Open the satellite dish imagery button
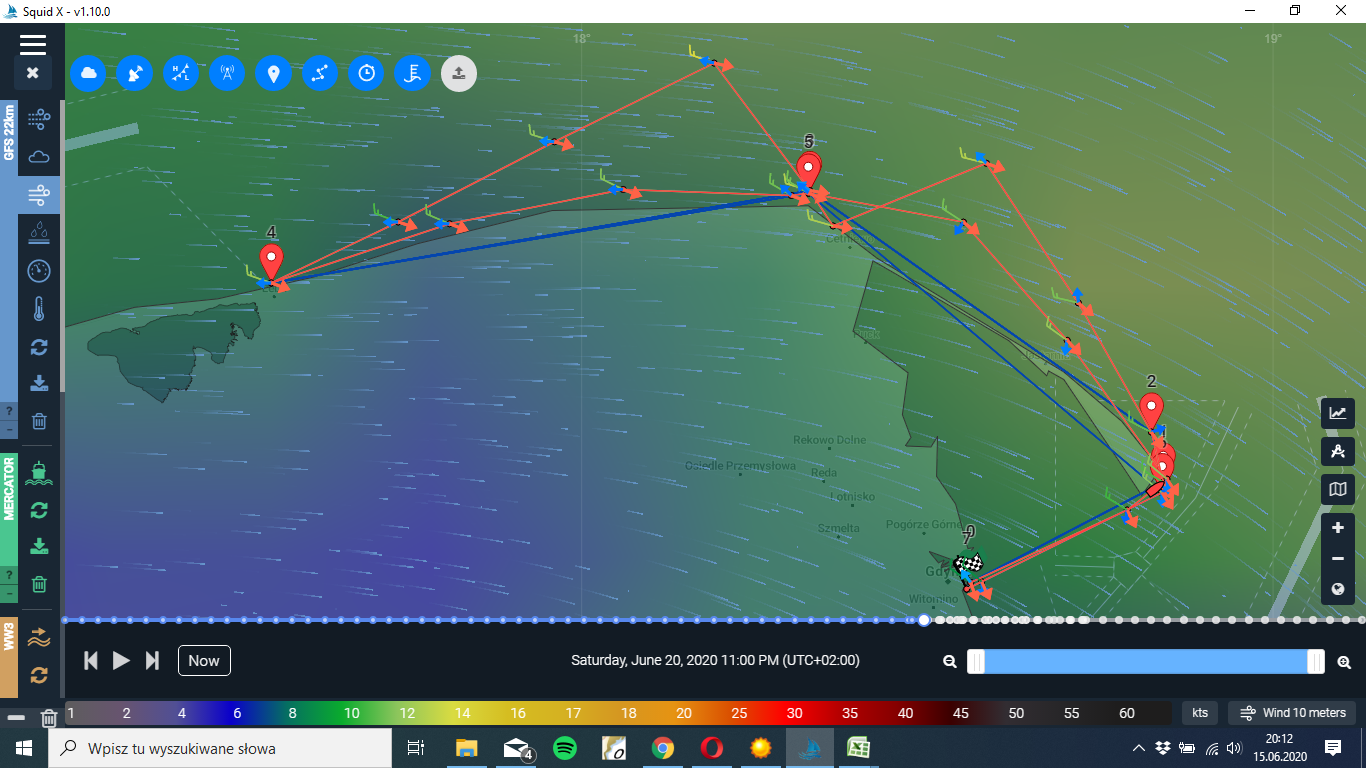1366x768 pixels. [135, 73]
